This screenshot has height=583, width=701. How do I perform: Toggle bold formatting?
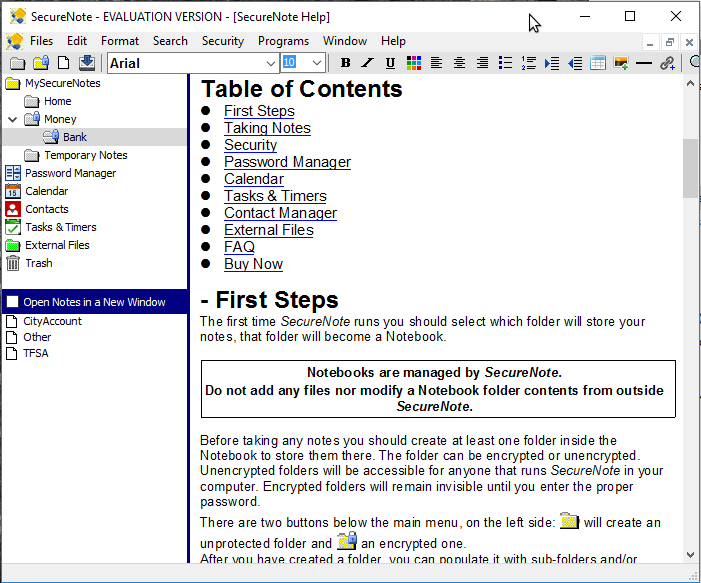[345, 63]
